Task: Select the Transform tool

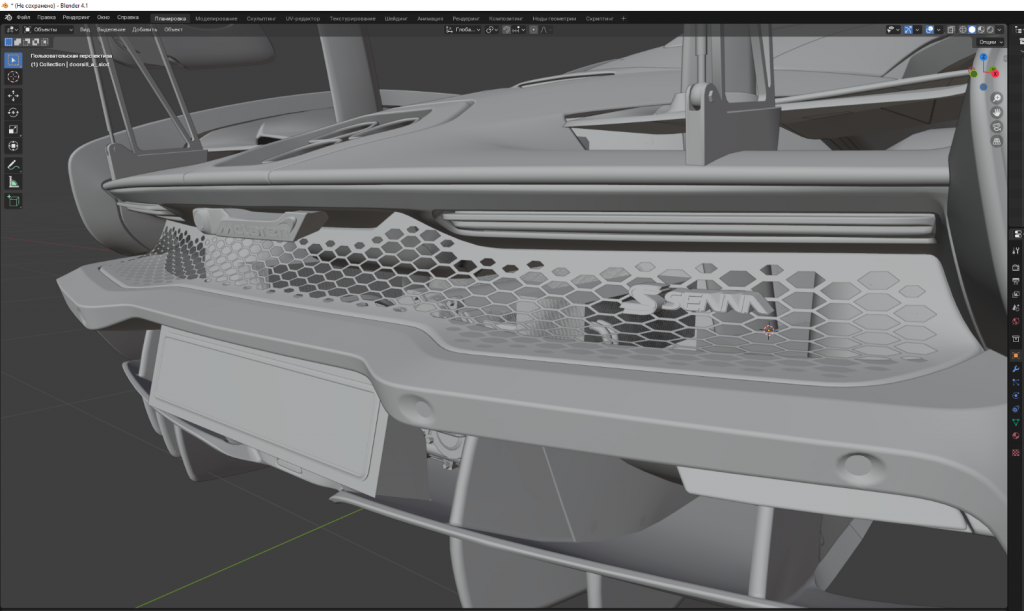Action: tap(14, 146)
